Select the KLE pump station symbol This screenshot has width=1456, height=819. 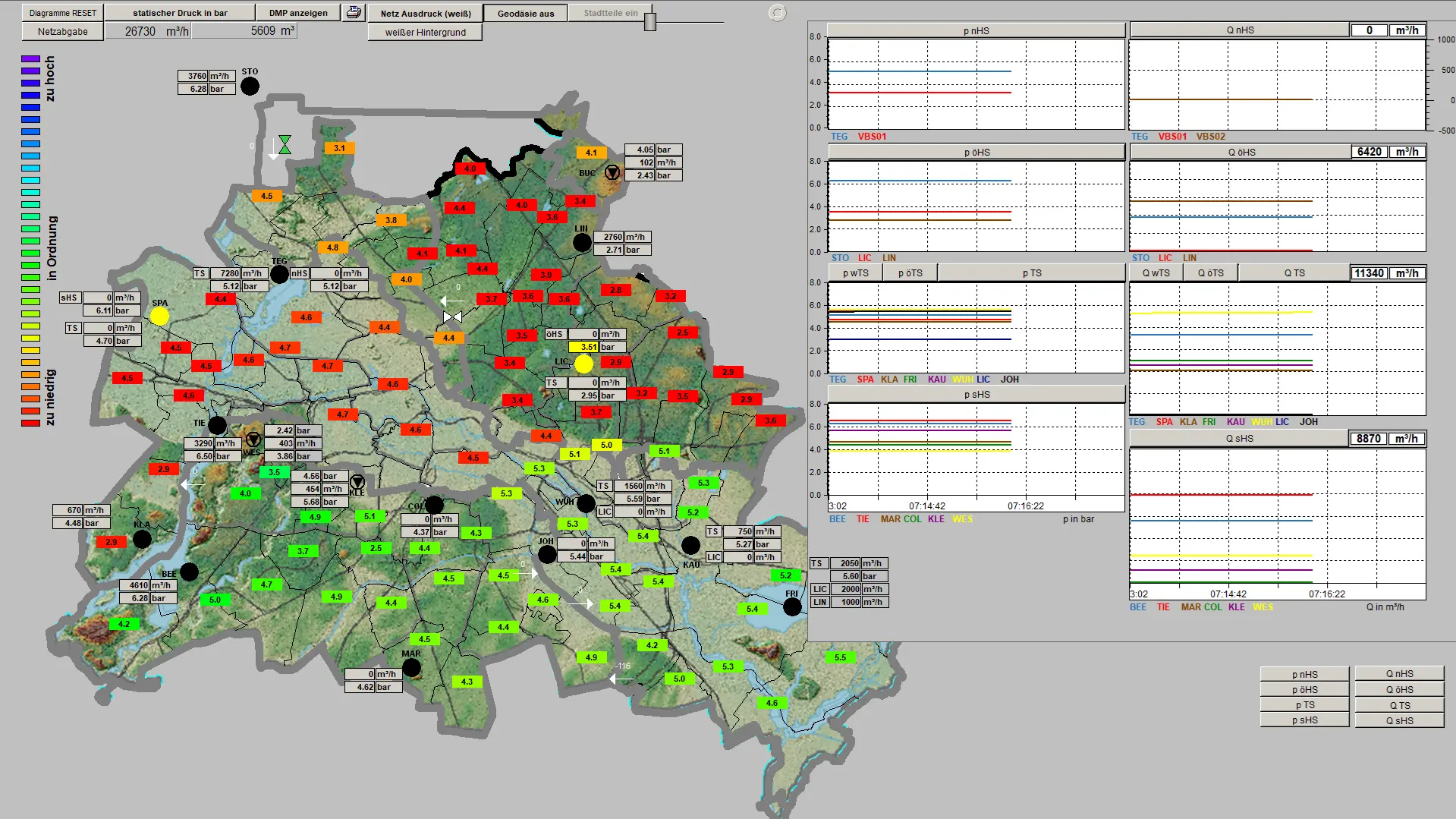click(357, 482)
